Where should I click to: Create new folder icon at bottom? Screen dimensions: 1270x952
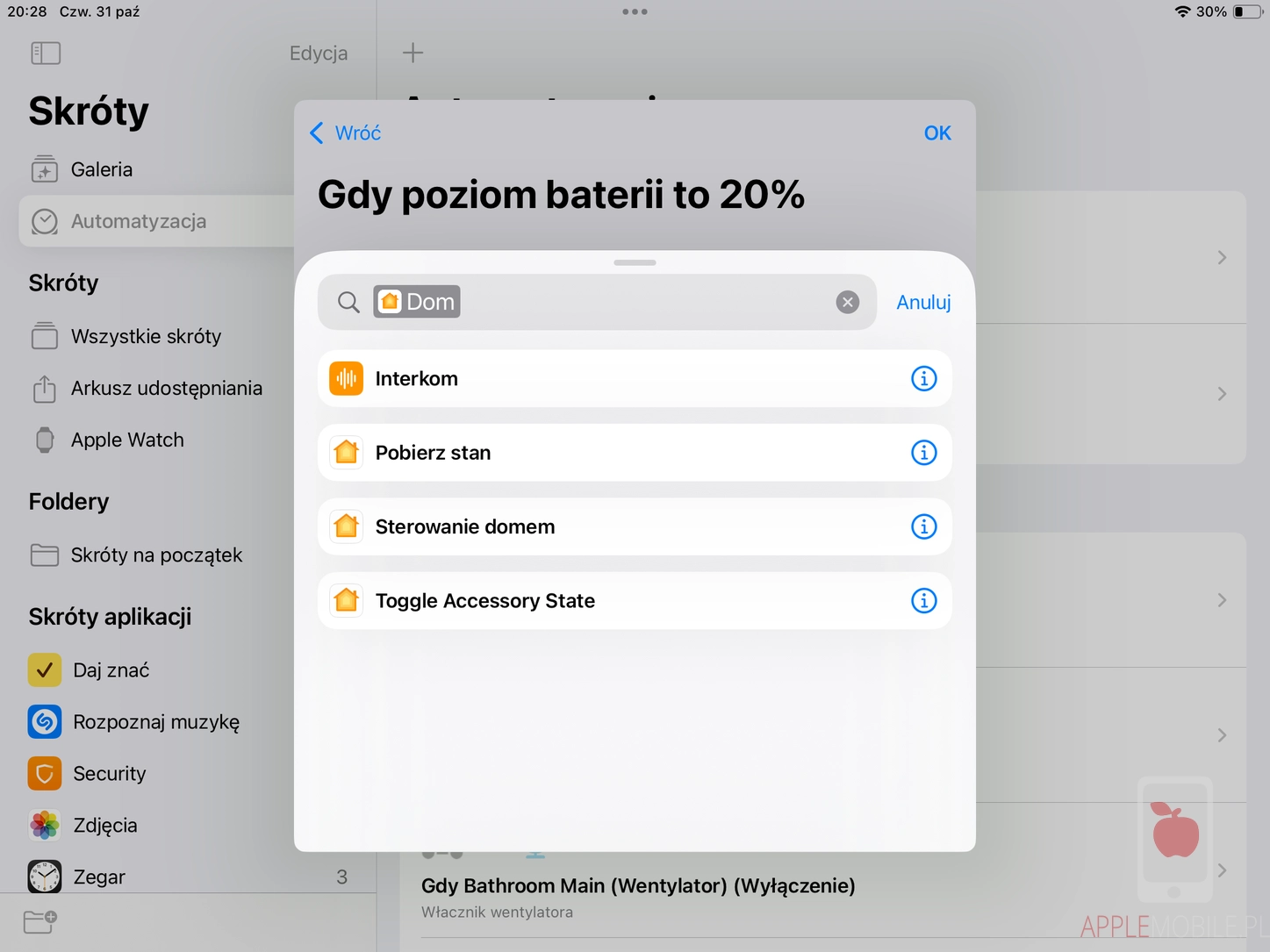coord(40,921)
